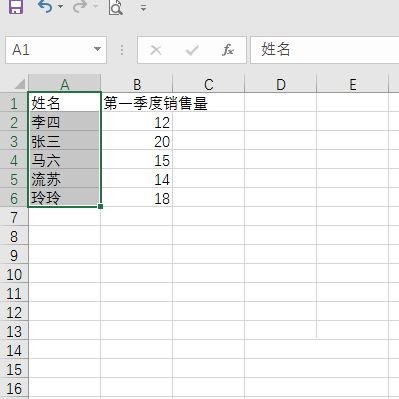
Task: Select column A header
Action: (x=65, y=84)
